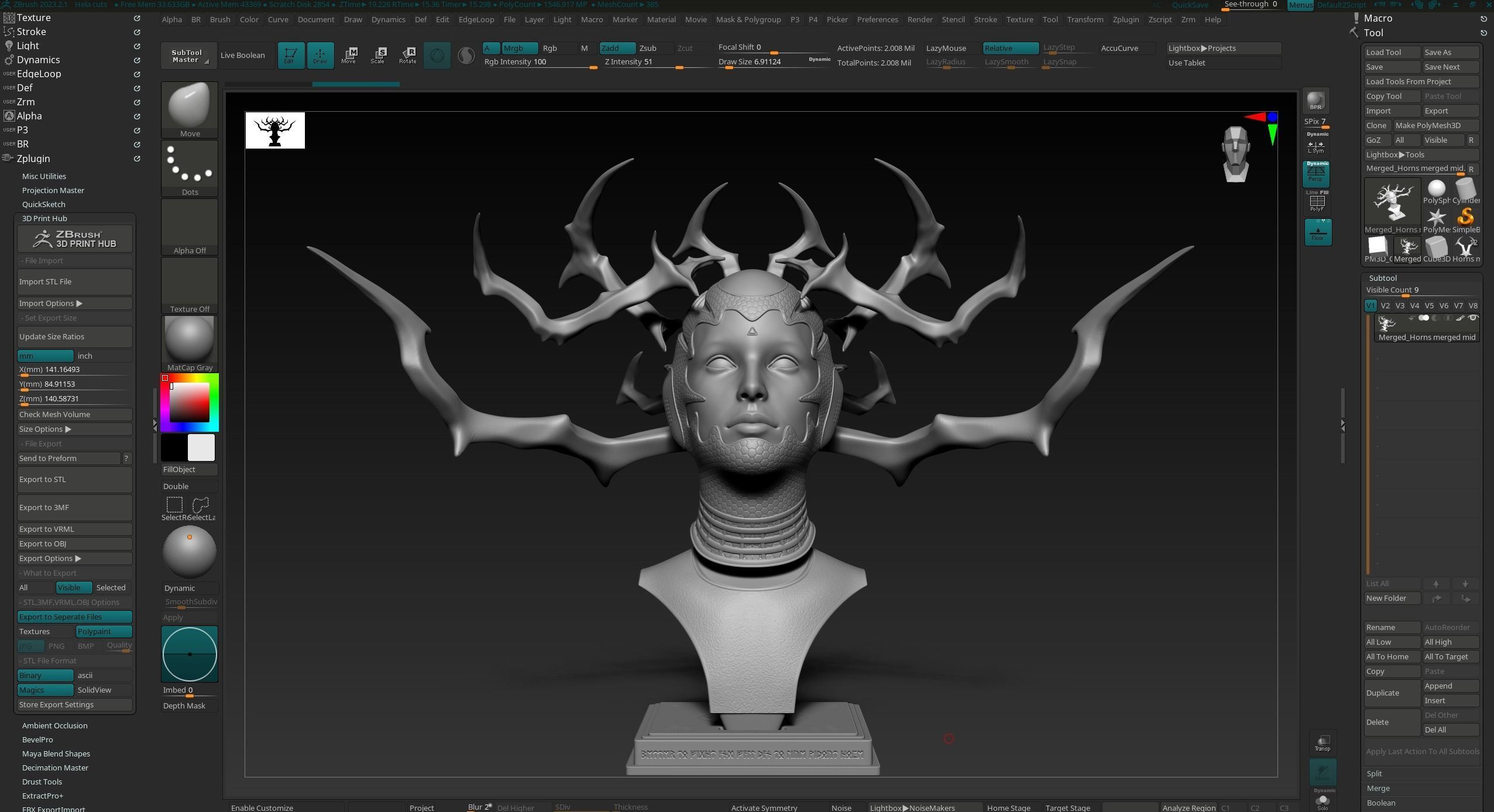
Task: Toggle Export to Seperate Files option
Action: 75,617
